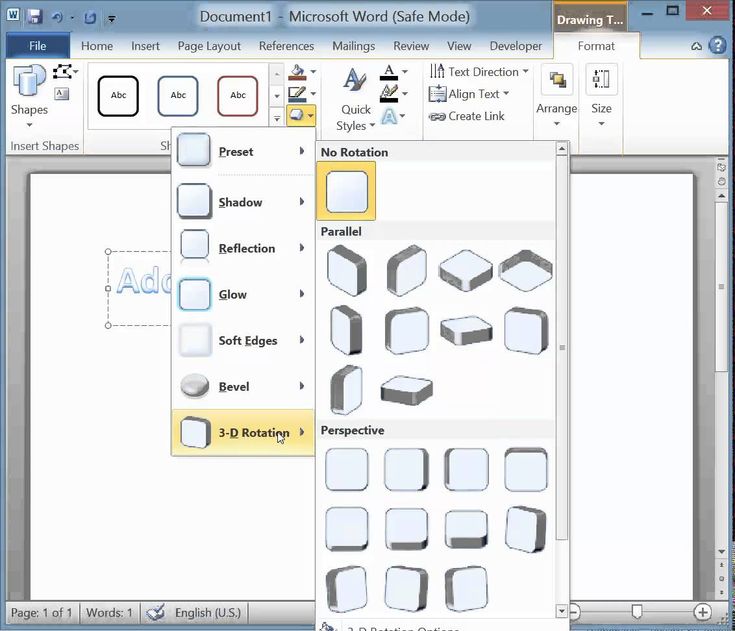Select the Drawing Tools Format tab
735x631 pixels.
click(596, 46)
